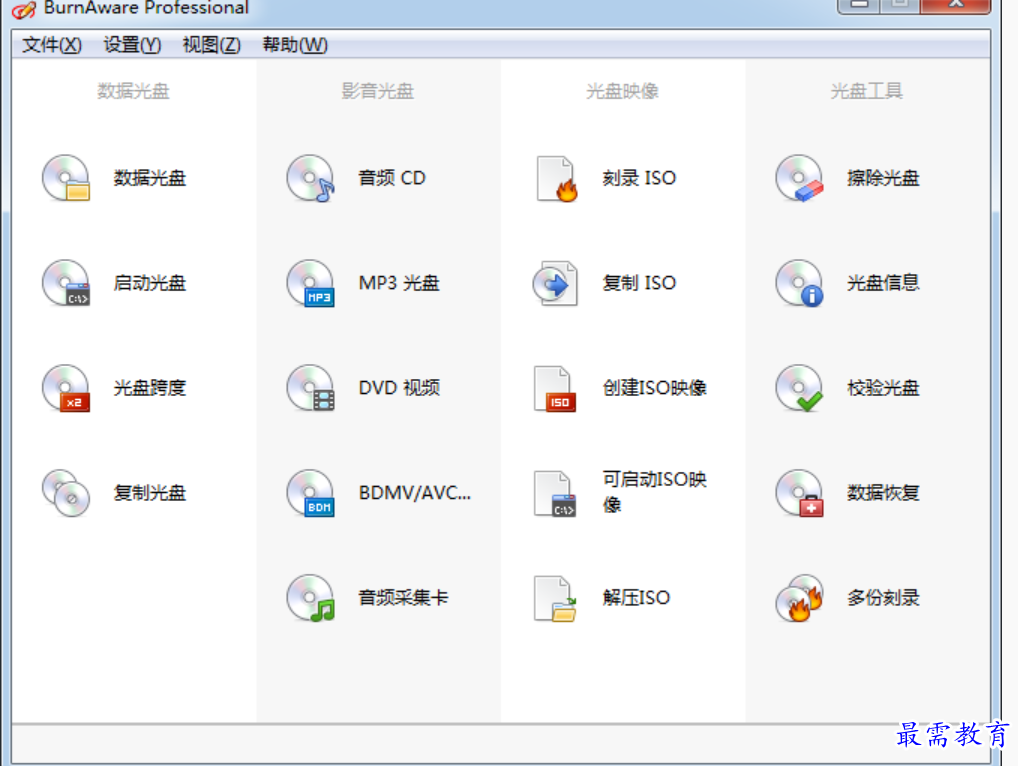Click the 音频采集卡 green note disc icon
This screenshot has height=766, width=1018.
[310, 598]
